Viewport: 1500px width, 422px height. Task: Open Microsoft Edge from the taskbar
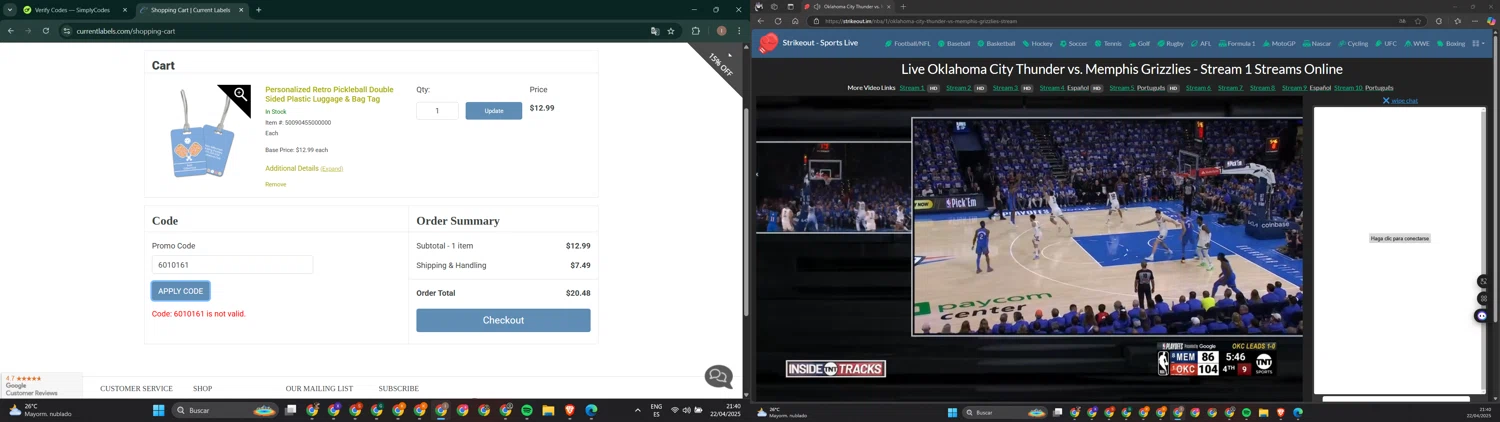591,410
